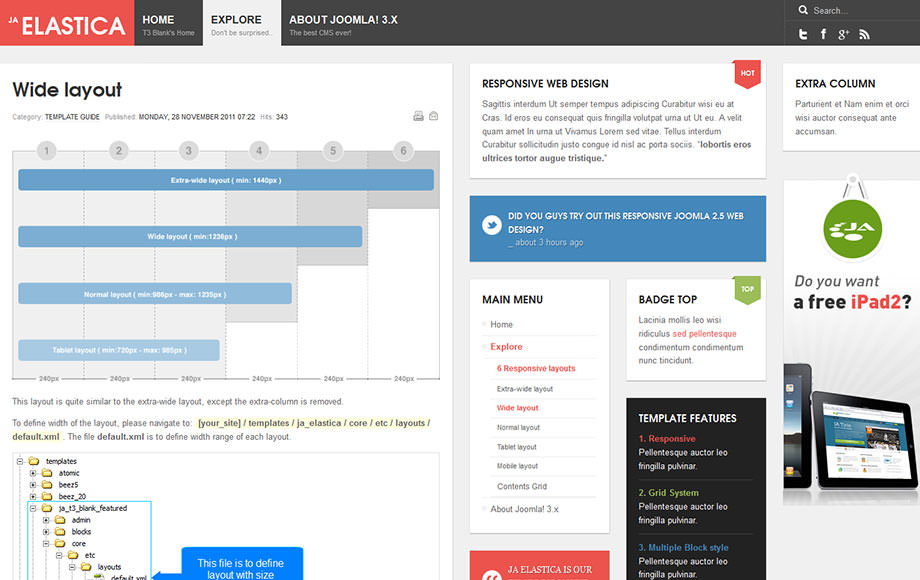The image size is (920, 580).
Task: Expand the beez5 folder node
Action: click(x=33, y=485)
